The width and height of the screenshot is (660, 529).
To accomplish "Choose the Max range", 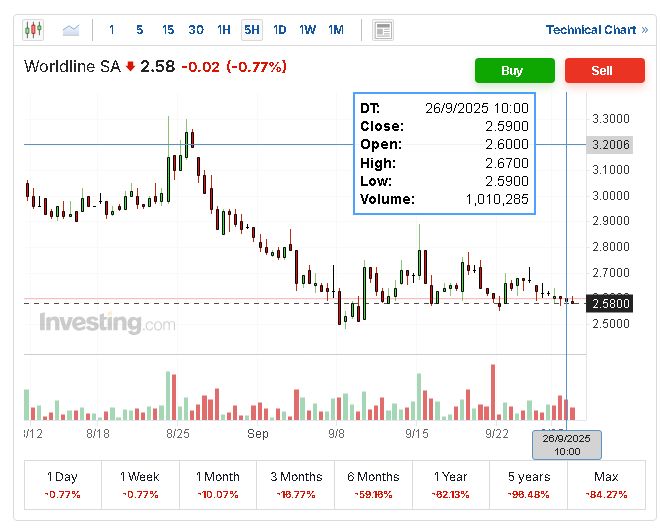I will tap(606, 485).
